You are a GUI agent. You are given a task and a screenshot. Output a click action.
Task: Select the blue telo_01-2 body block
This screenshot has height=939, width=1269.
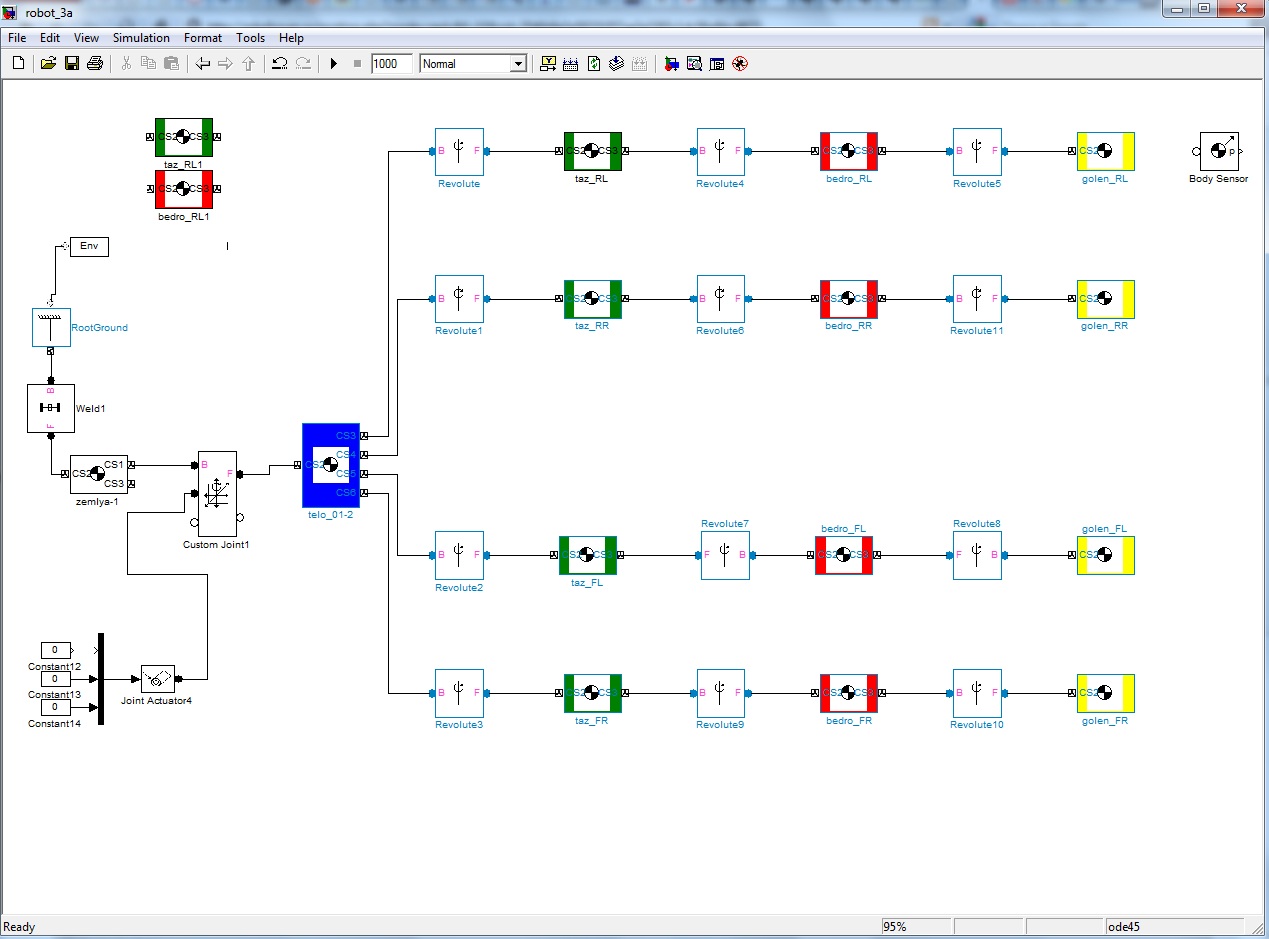point(330,465)
